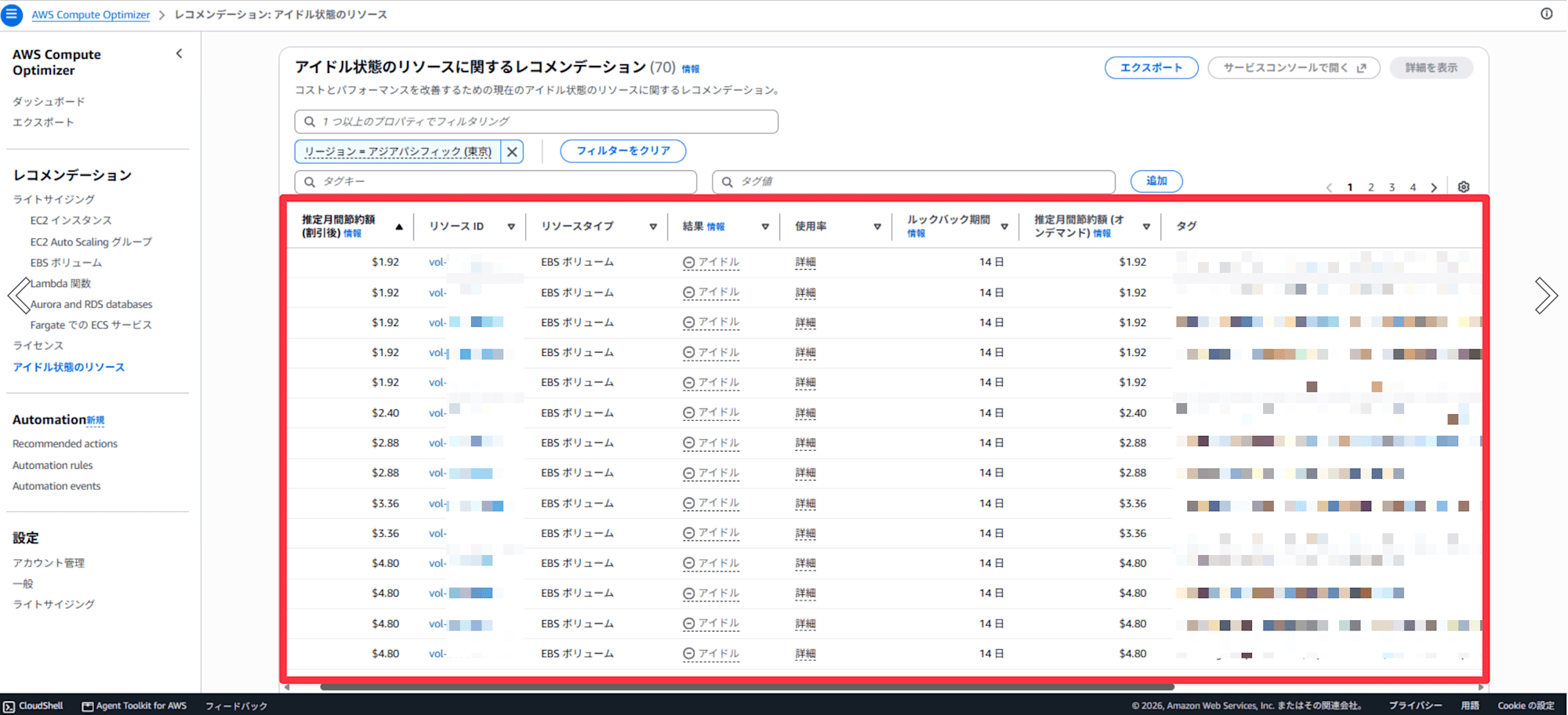Sort the リソースタイプ column
The height and width of the screenshot is (715, 1568).
pos(653,227)
